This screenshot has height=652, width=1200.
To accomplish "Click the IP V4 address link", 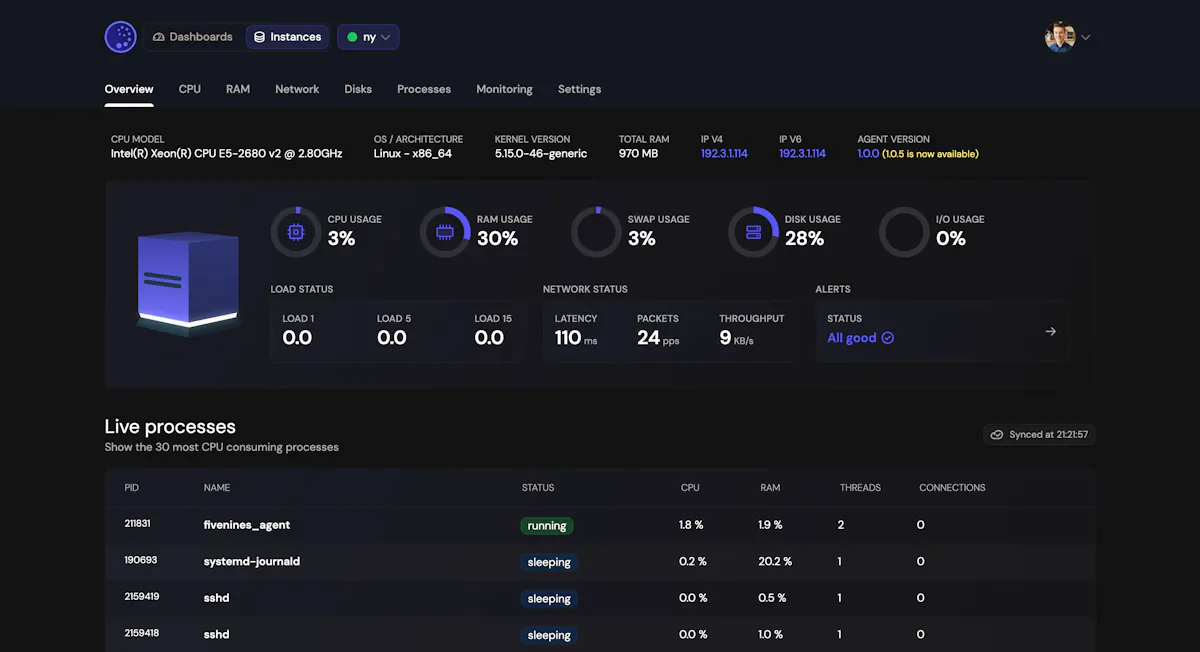I will 724,154.
